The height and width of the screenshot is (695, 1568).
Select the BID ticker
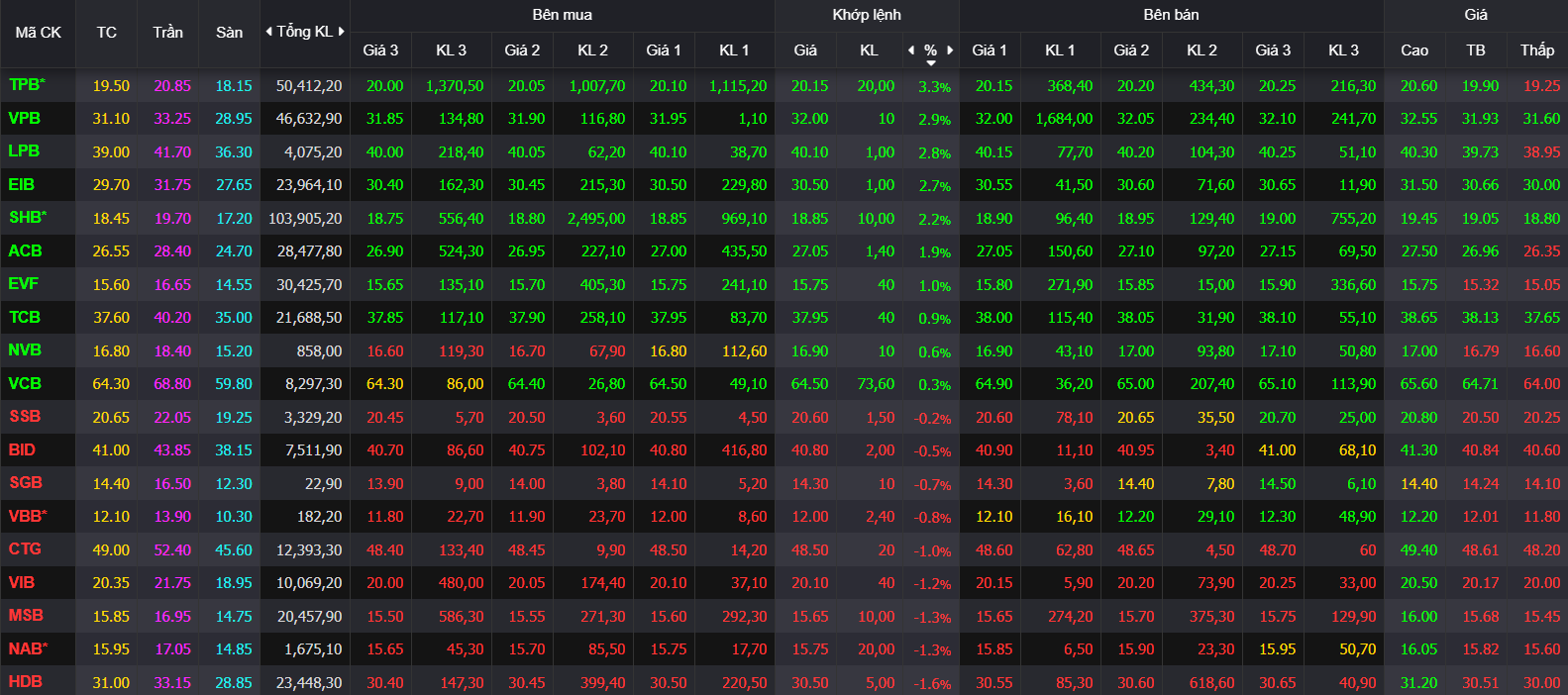pyautogui.click(x=22, y=450)
